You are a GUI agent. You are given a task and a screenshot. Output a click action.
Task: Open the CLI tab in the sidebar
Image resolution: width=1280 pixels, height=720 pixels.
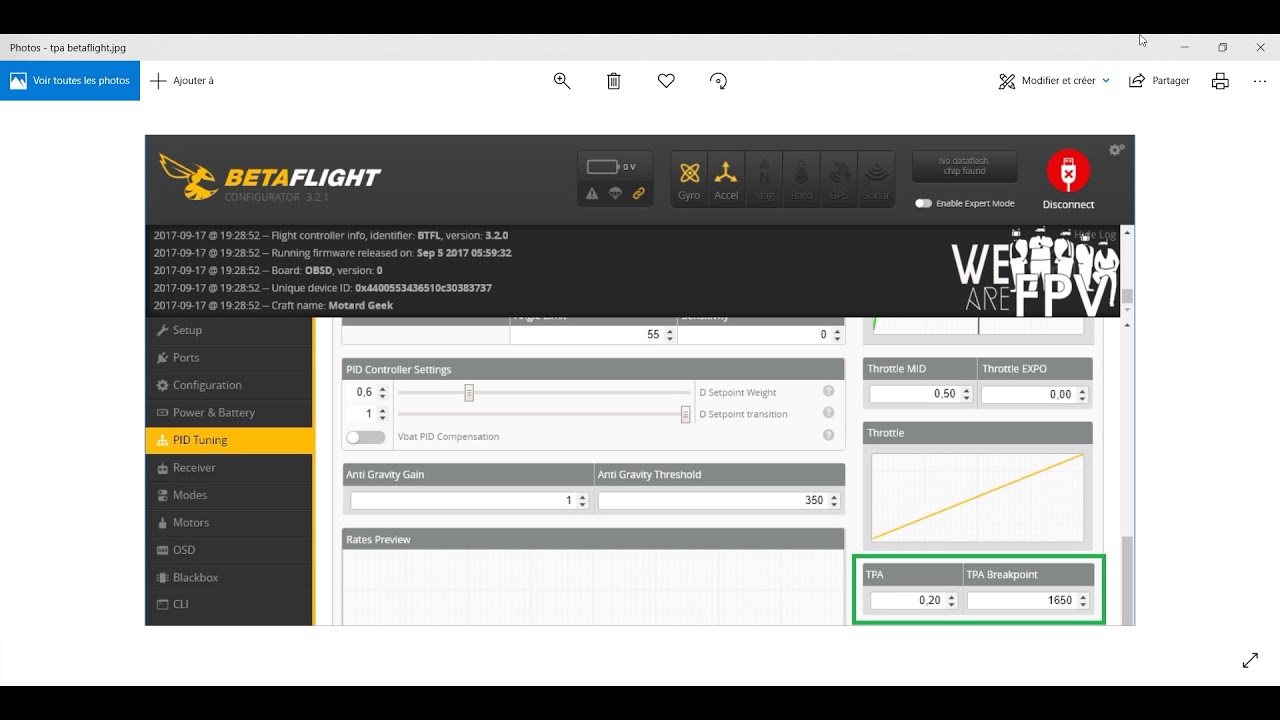pos(229,604)
